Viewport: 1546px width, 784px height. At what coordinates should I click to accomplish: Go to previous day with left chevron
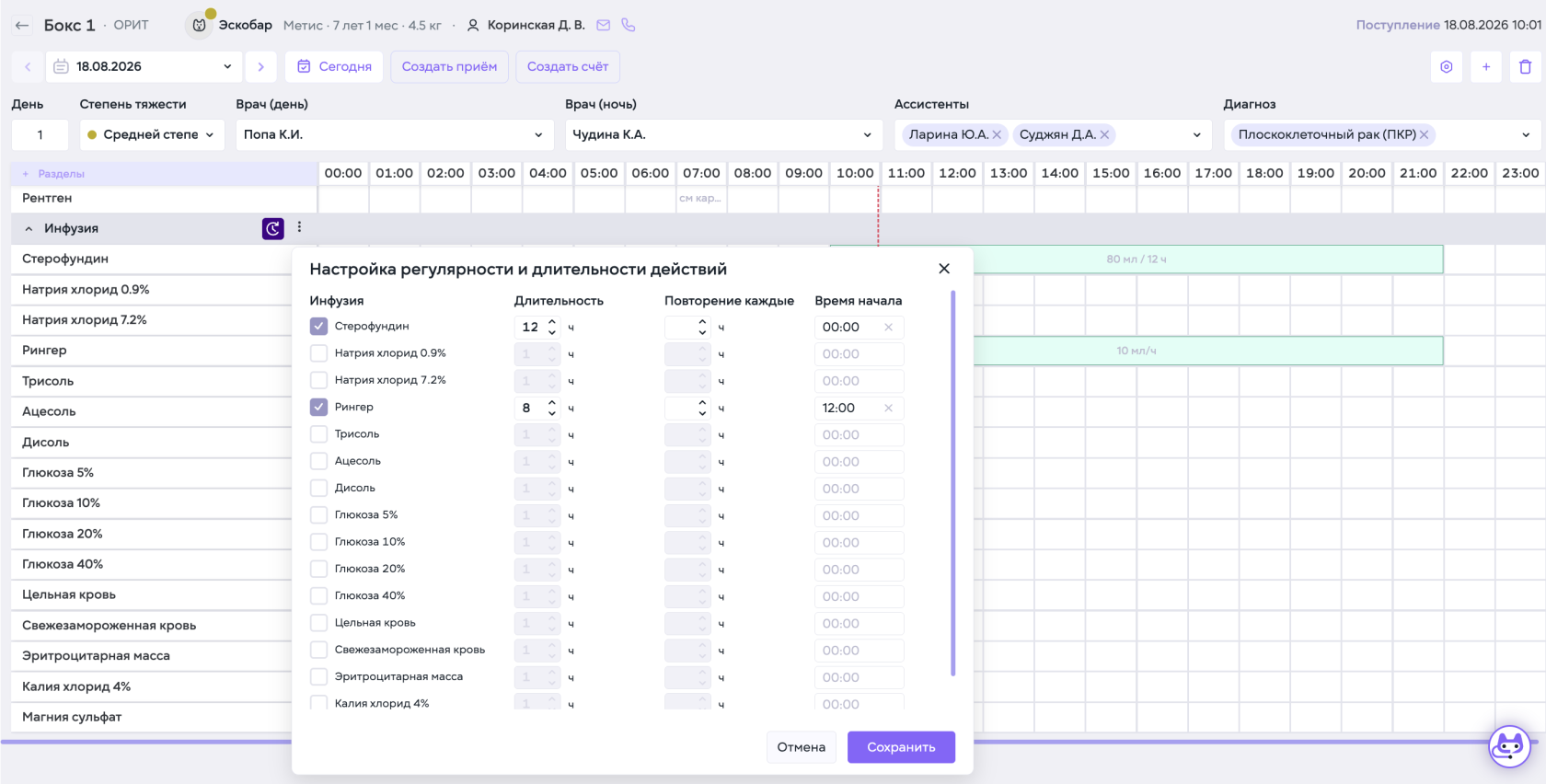pyautogui.click(x=28, y=66)
